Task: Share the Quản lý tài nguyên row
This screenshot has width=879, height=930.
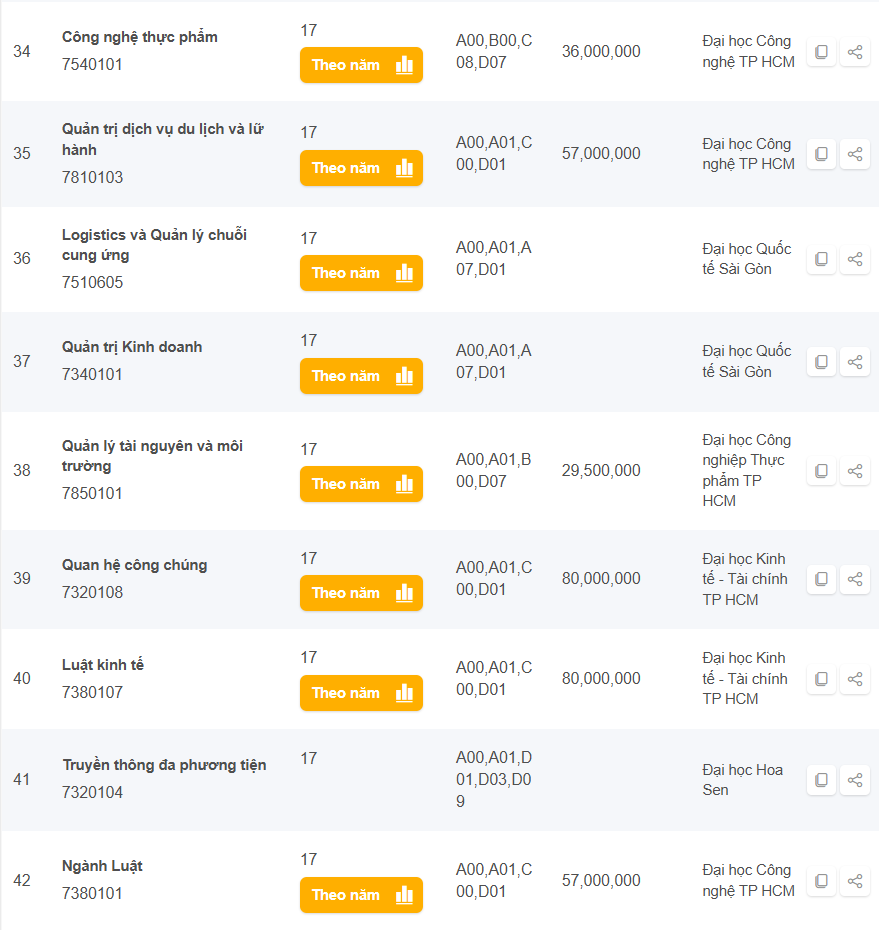Action: coord(855,471)
